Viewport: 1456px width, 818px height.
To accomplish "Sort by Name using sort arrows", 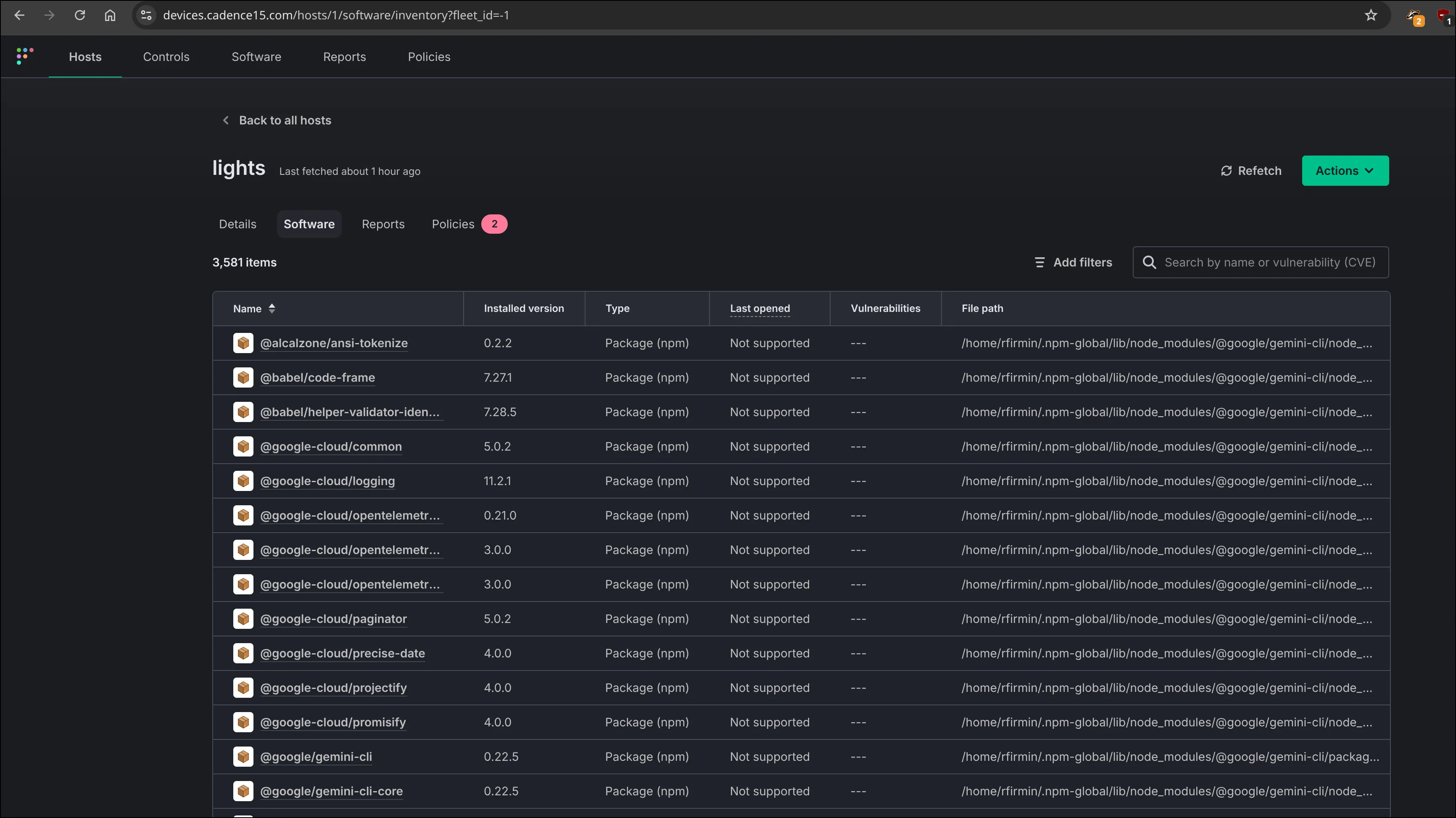I will coord(272,309).
